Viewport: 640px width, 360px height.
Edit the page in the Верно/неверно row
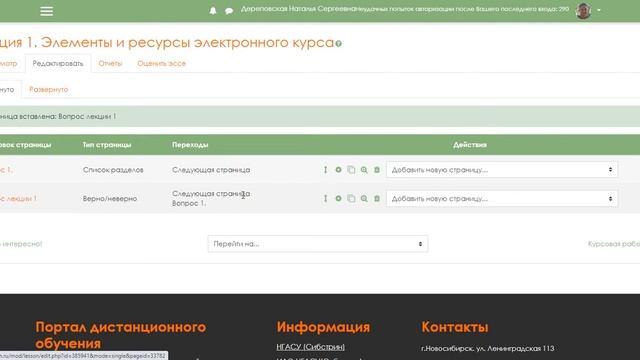point(338,198)
